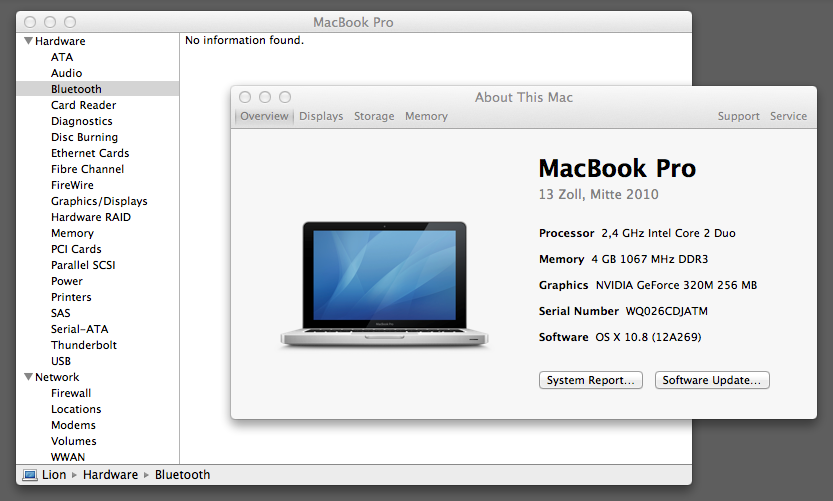Select Modems under Network
The height and width of the screenshot is (501, 833).
click(73, 425)
